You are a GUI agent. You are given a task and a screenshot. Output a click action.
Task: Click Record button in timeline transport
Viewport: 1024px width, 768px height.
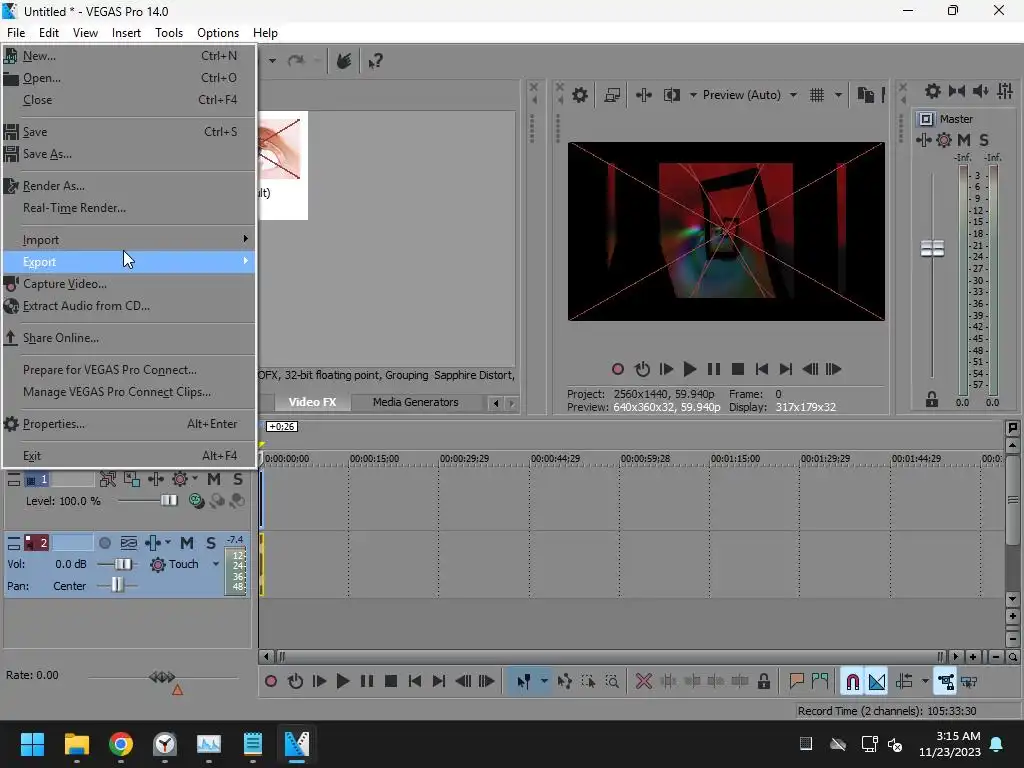(x=270, y=682)
